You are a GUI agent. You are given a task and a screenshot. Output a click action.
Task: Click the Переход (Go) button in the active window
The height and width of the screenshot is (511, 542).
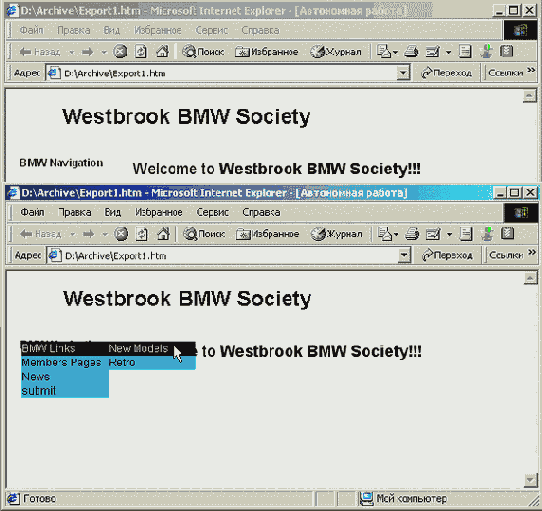pyautogui.click(x=447, y=255)
